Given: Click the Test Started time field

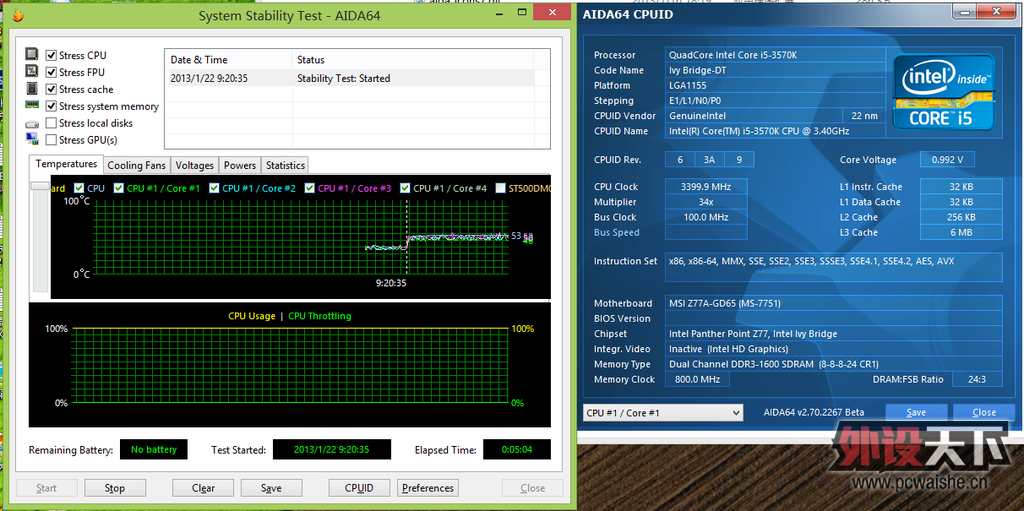Looking at the screenshot, I should pyautogui.click(x=332, y=450).
